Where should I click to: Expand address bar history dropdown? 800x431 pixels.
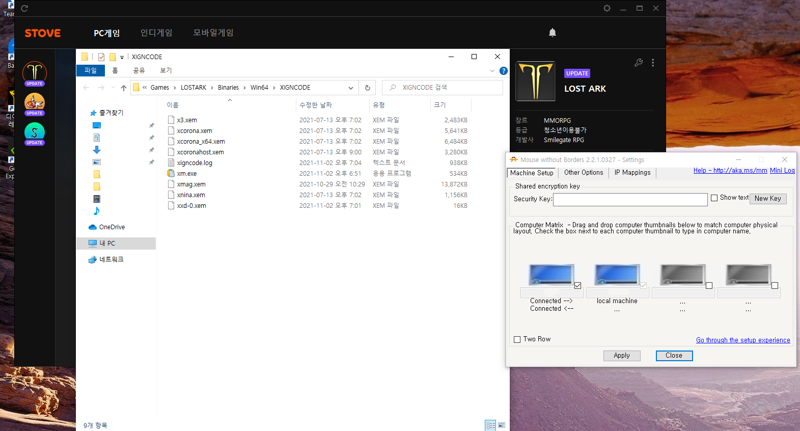(x=351, y=88)
